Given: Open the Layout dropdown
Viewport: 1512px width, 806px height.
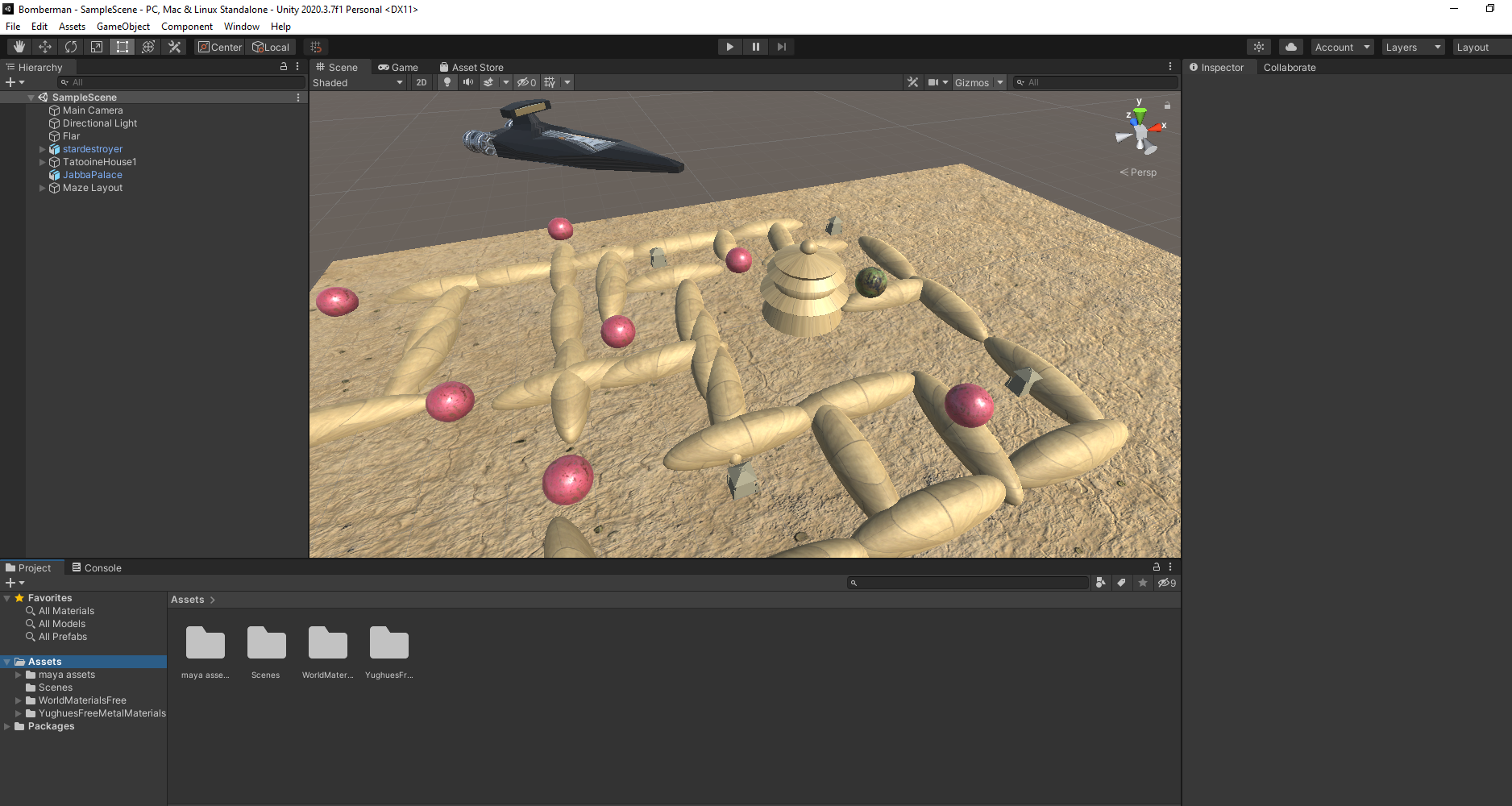Looking at the screenshot, I should click(x=1481, y=47).
